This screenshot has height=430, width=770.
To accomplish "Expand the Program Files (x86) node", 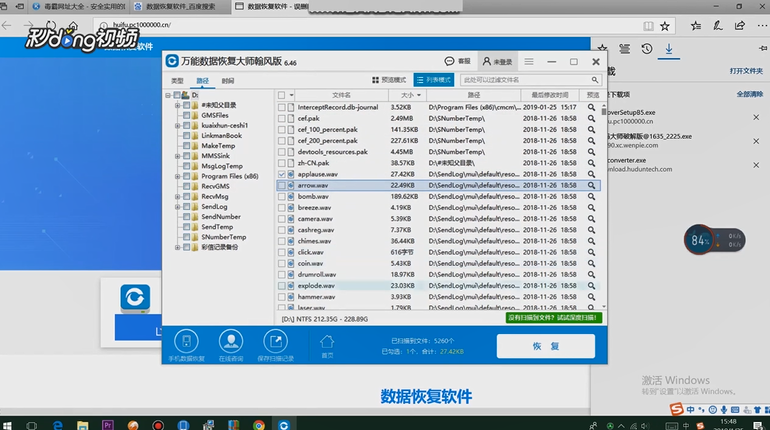I will [x=178, y=176].
